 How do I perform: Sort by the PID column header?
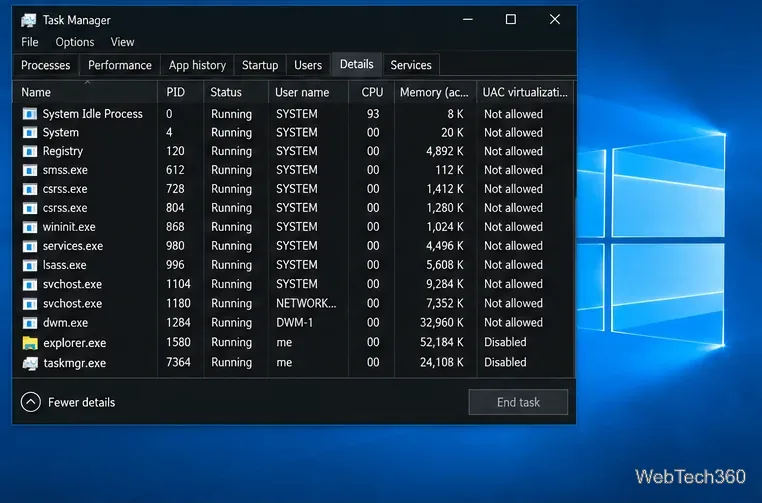180,92
